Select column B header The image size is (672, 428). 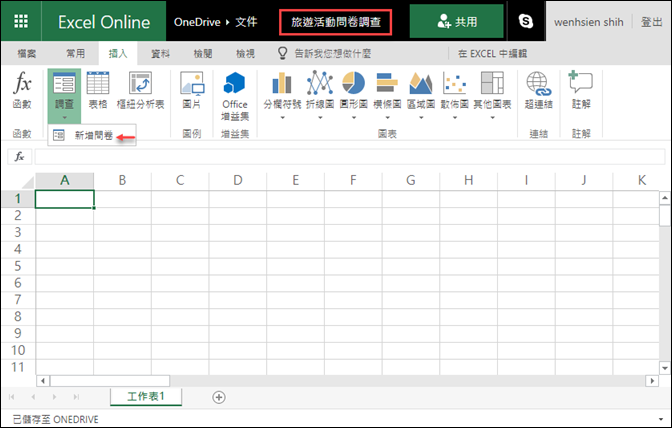pyautogui.click(x=122, y=180)
